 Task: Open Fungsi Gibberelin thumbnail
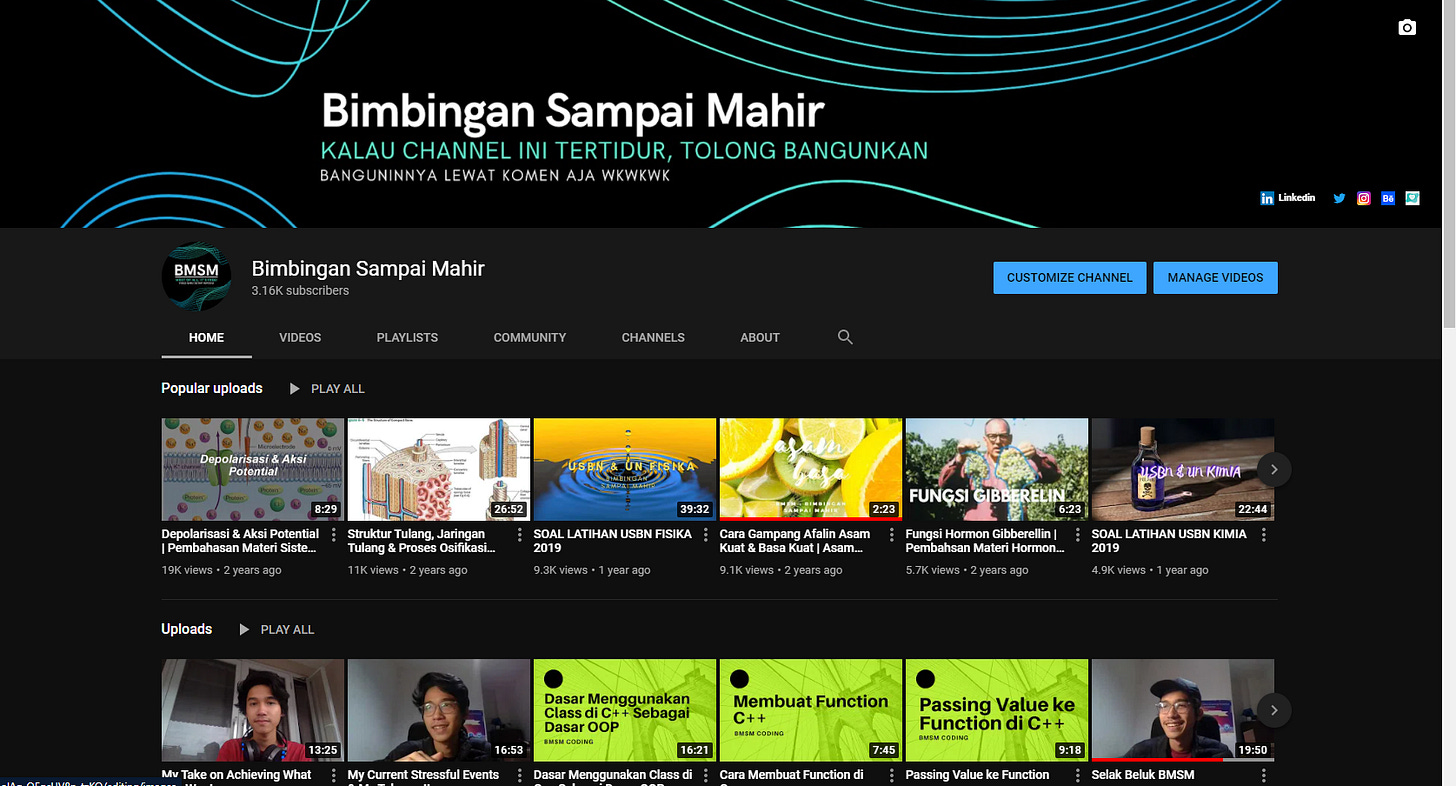(x=997, y=469)
